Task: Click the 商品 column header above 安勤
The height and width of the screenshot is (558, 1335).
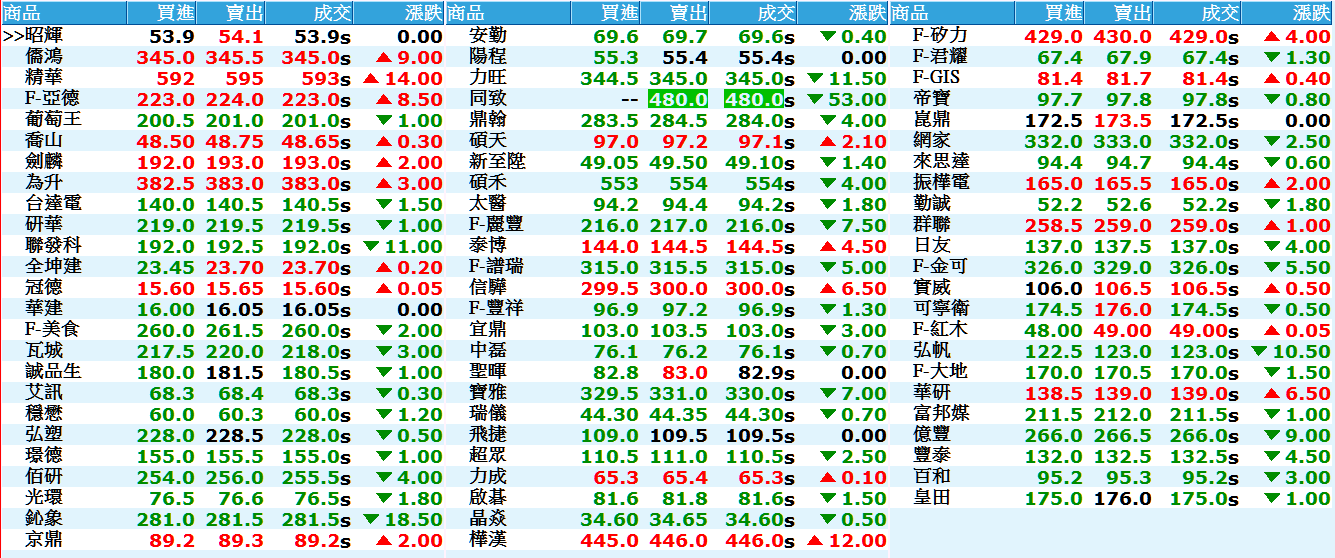Action: pyautogui.click(x=464, y=13)
